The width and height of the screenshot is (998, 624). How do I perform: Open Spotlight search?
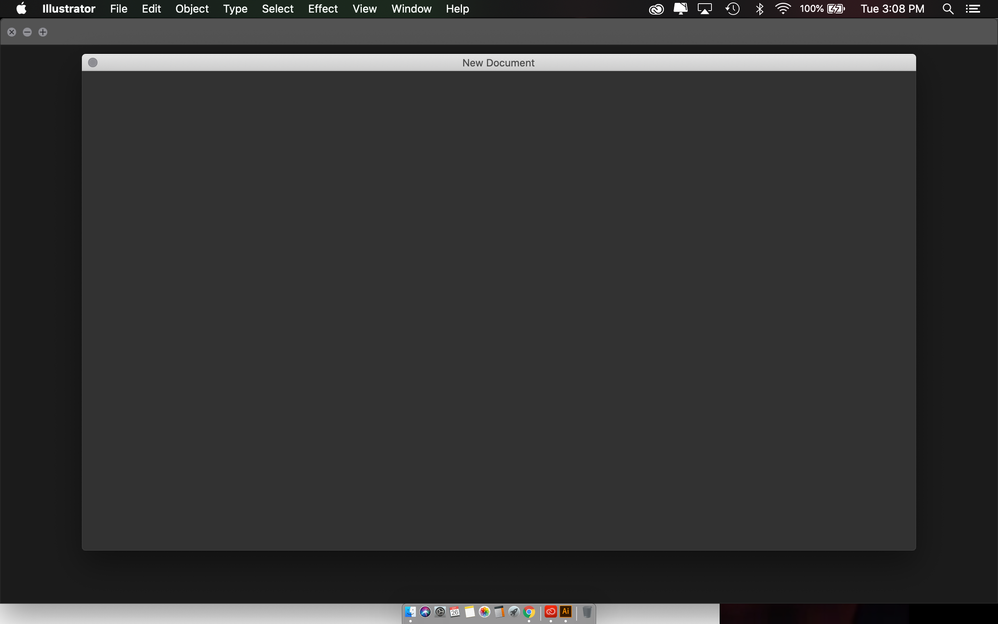[x=948, y=8]
